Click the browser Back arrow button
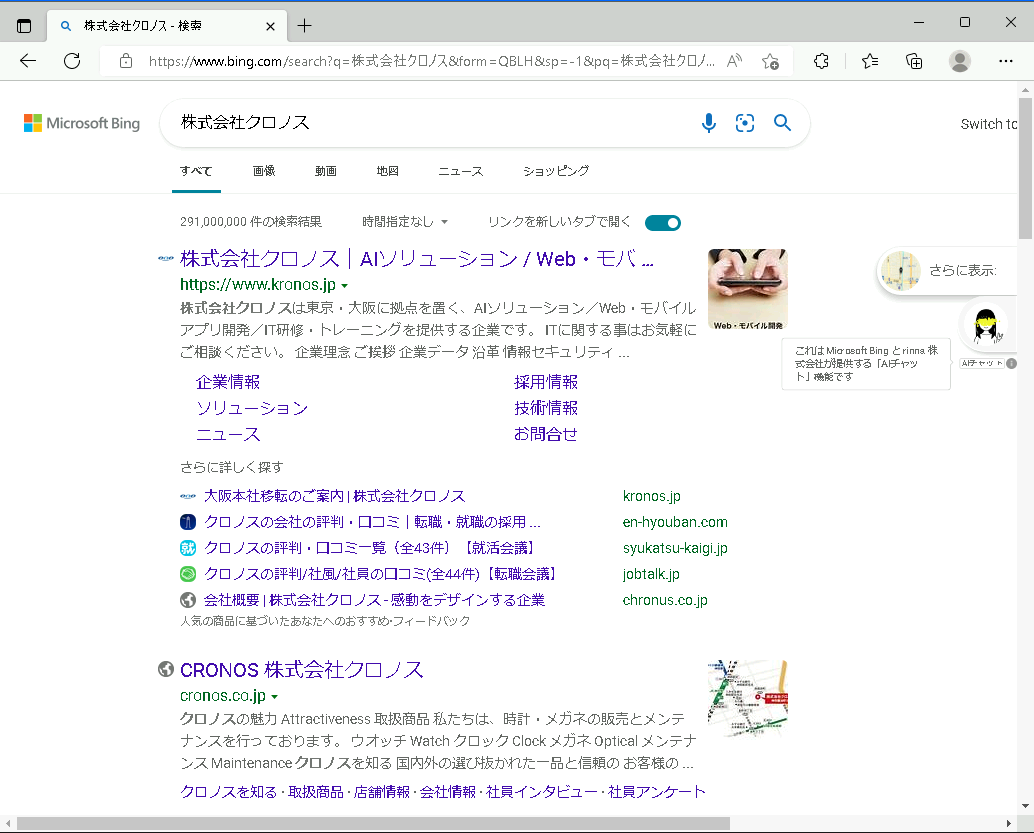The height and width of the screenshot is (833, 1034). pos(28,61)
